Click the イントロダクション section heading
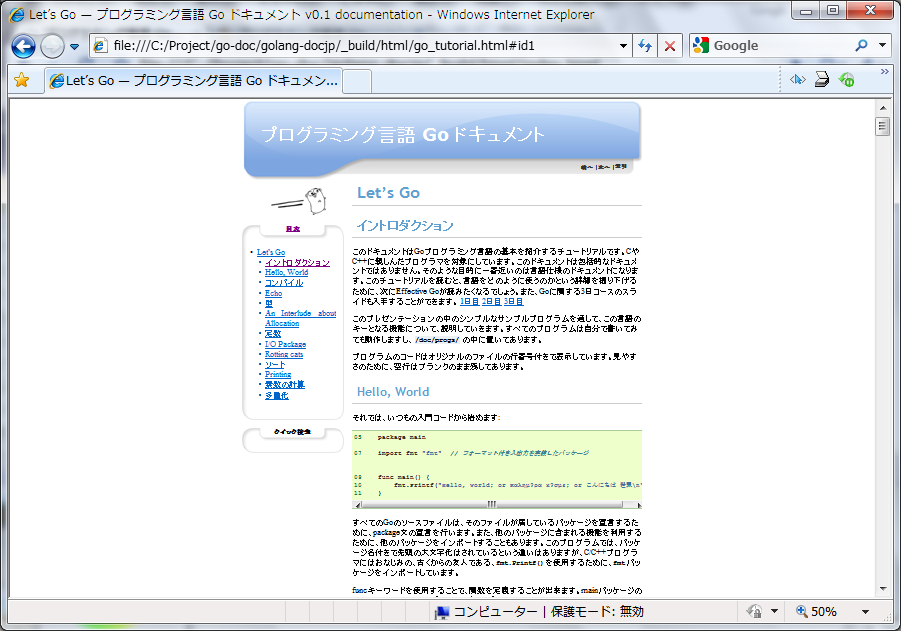This screenshot has width=901, height=631. [405, 226]
